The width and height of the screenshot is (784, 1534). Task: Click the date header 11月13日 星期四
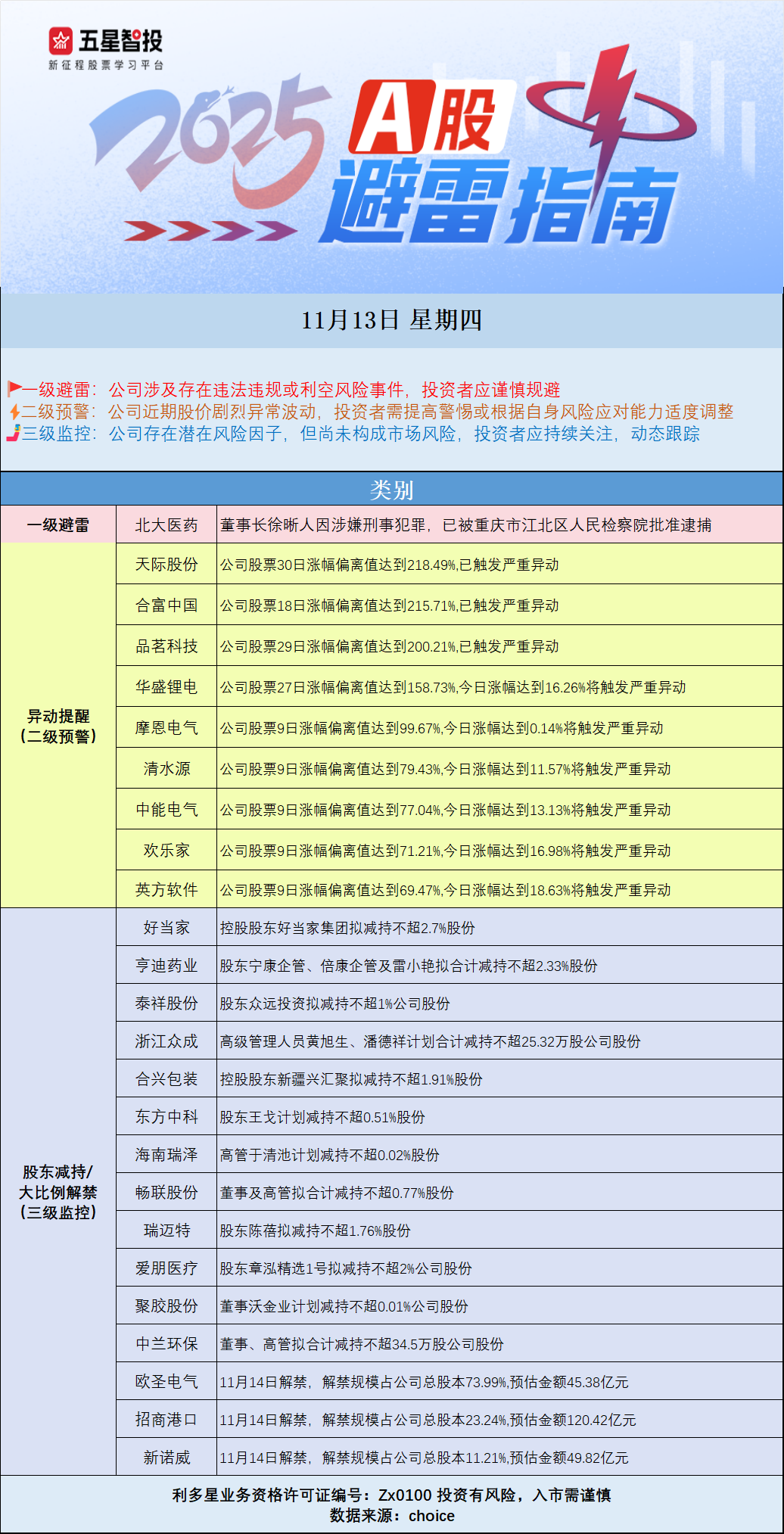tap(392, 320)
